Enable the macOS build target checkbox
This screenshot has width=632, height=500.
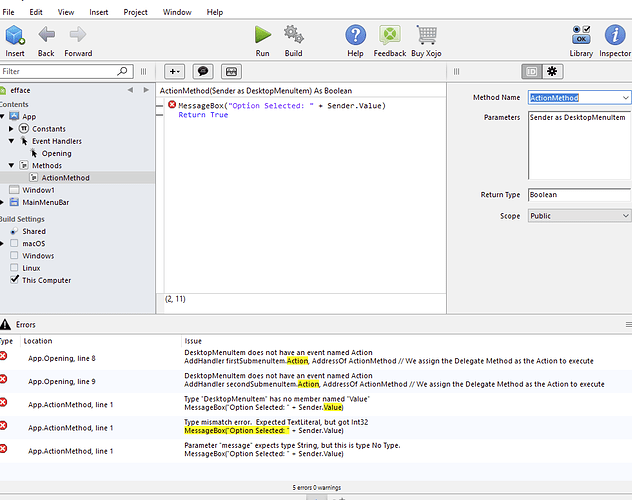click(x=14, y=243)
